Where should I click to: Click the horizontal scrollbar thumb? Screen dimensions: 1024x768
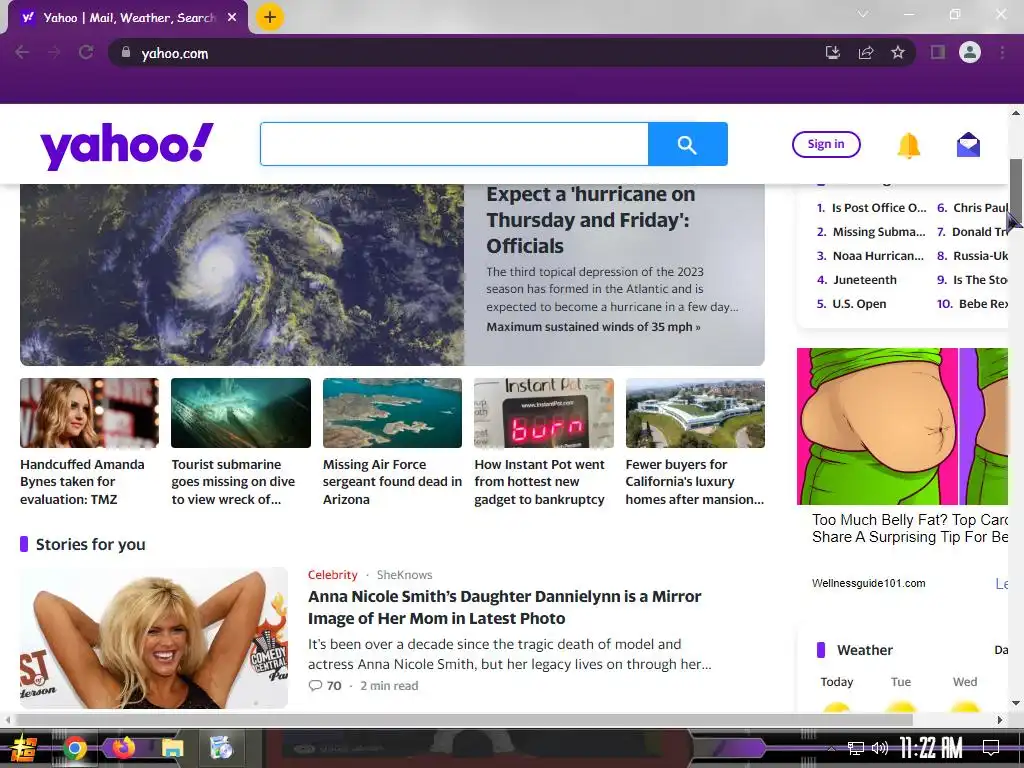point(464,720)
